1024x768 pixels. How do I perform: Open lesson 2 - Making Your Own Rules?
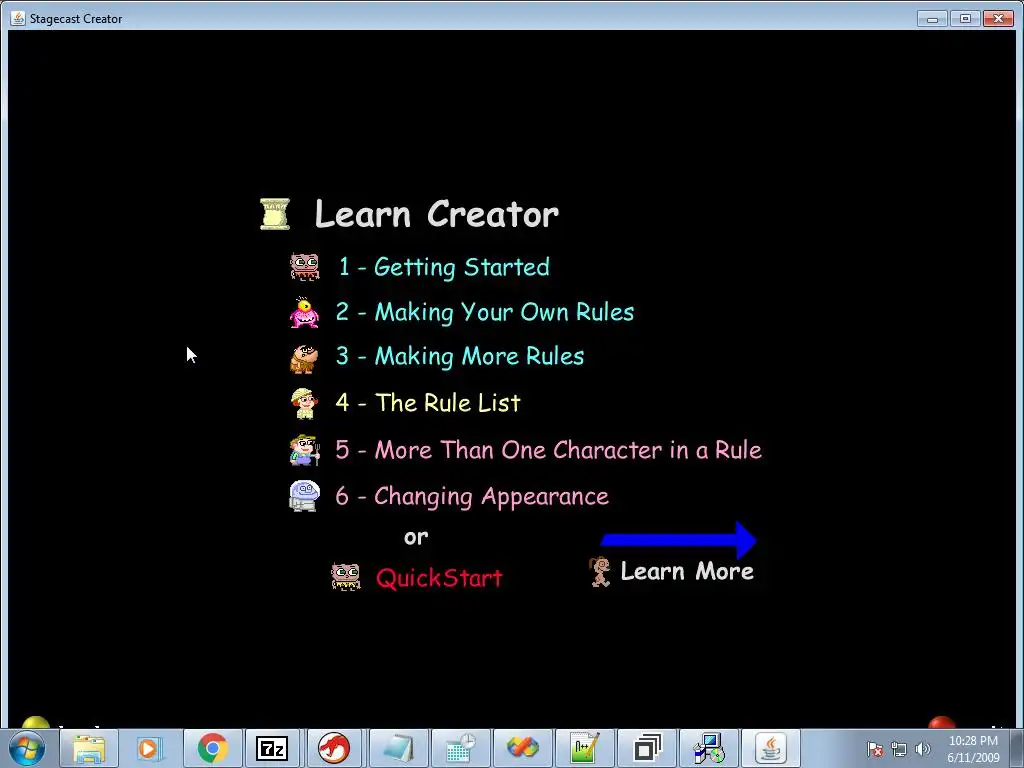pos(485,312)
